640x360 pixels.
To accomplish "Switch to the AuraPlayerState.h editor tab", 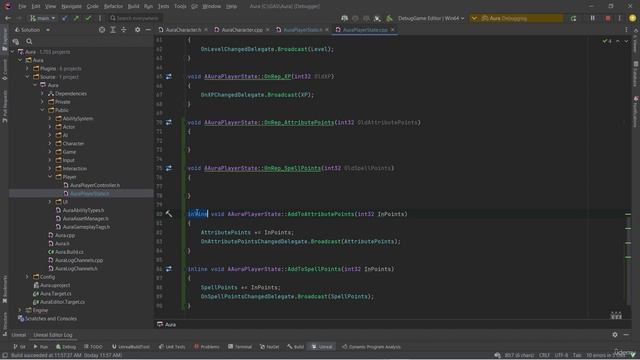I will coord(302,30).
